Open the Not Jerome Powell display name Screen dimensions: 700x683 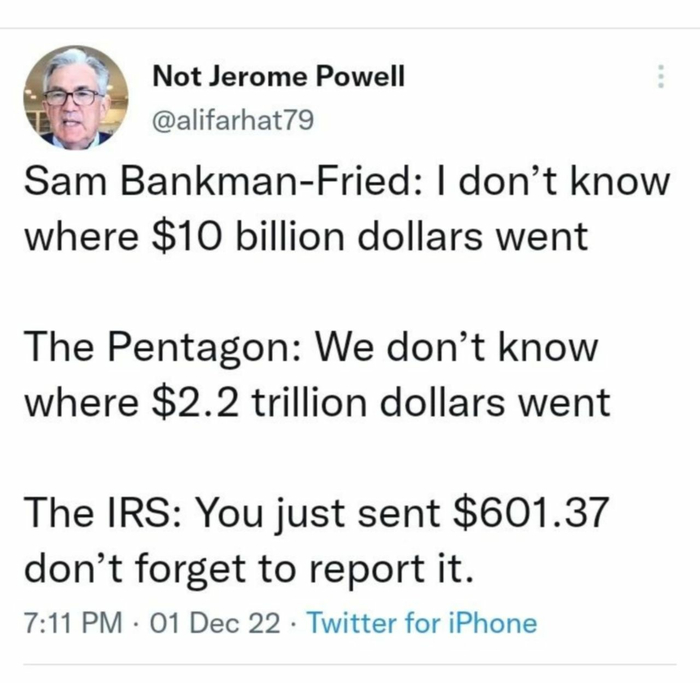[x=279, y=78]
